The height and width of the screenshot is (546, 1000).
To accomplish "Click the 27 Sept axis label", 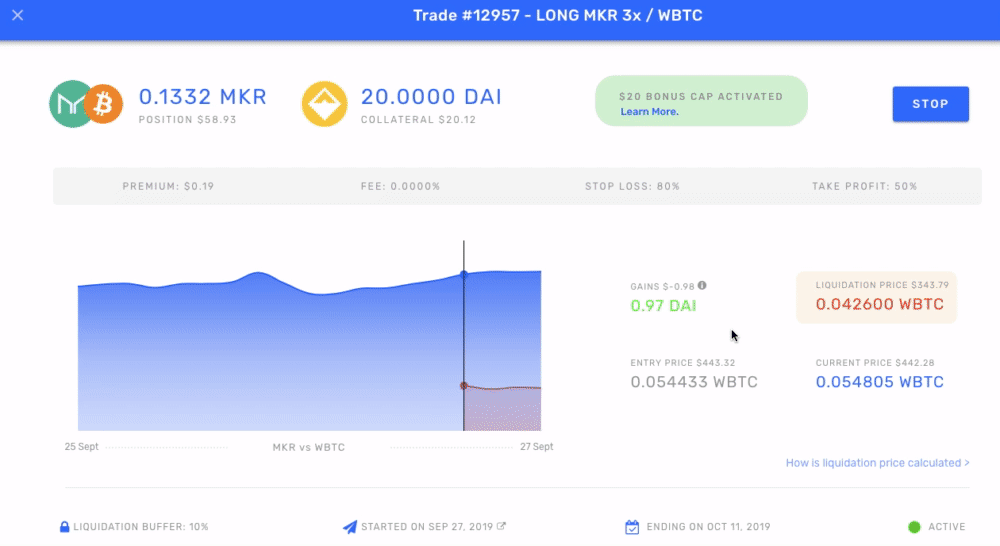I will [x=536, y=446].
